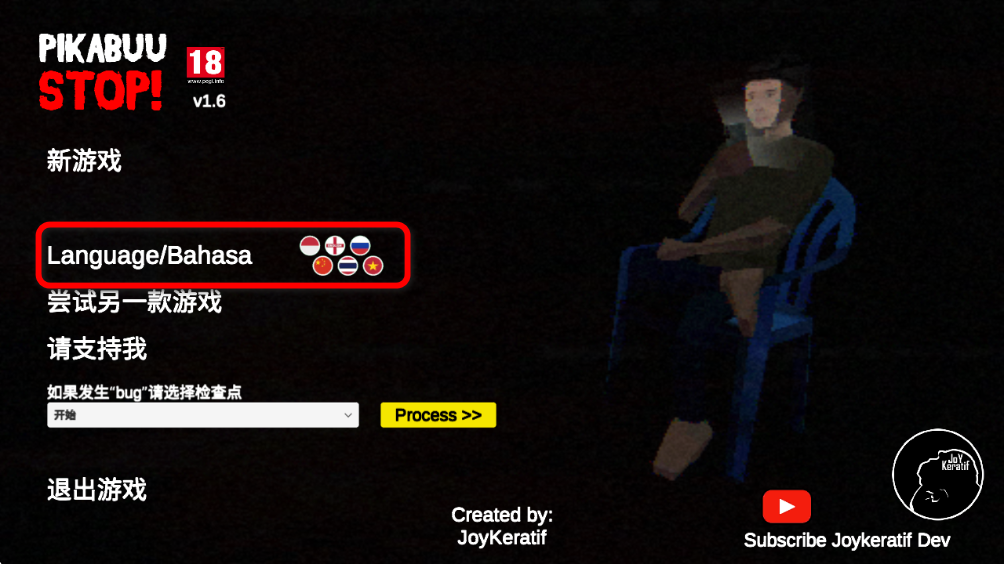Open the Language/Bahasa menu option
This screenshot has width=1004, height=564.
149,255
